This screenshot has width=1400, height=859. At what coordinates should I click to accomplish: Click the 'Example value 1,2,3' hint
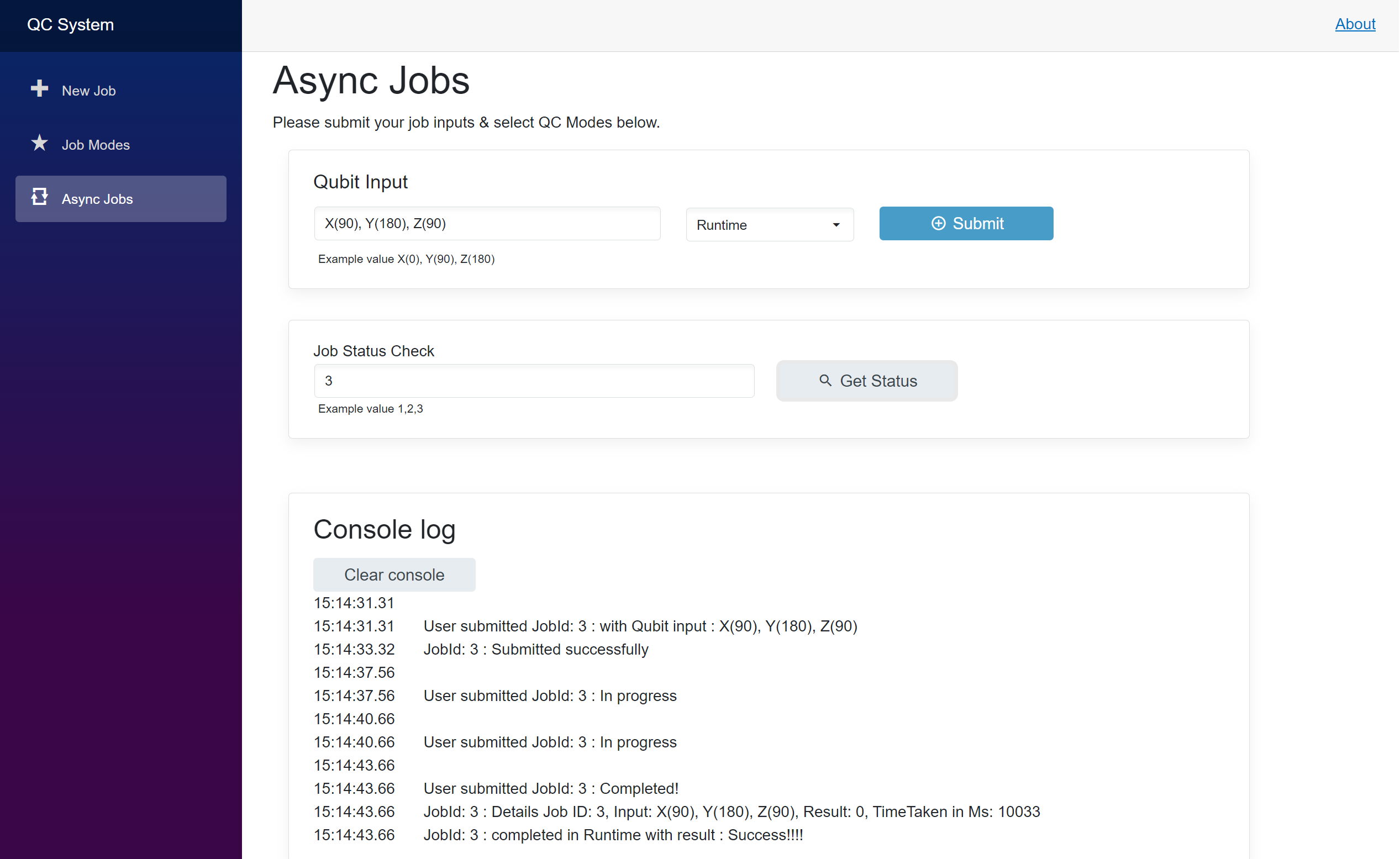click(371, 409)
